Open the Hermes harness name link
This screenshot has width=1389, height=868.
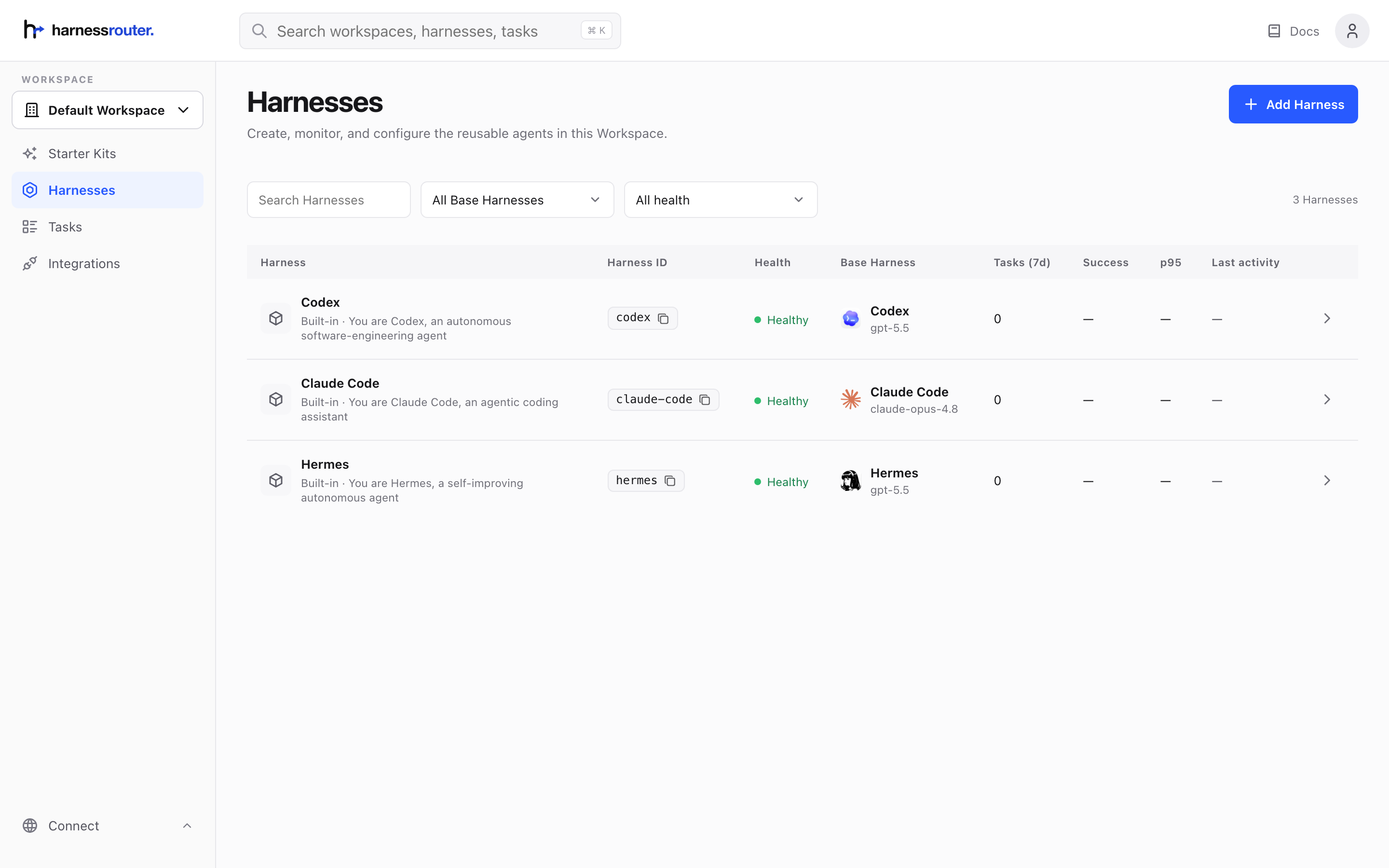(325, 464)
